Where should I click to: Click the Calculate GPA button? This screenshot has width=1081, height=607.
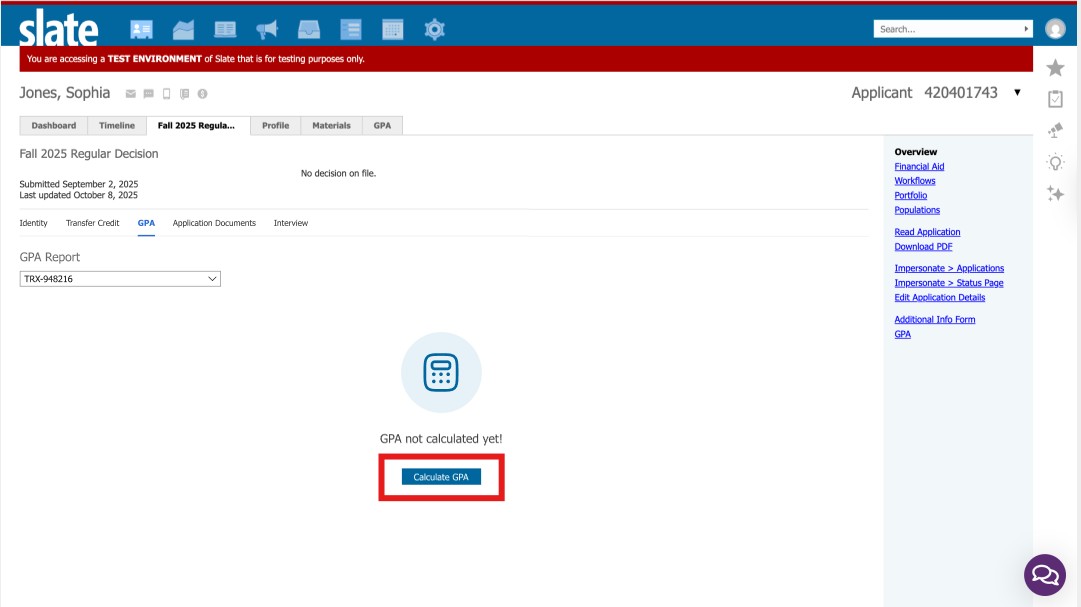coord(442,476)
